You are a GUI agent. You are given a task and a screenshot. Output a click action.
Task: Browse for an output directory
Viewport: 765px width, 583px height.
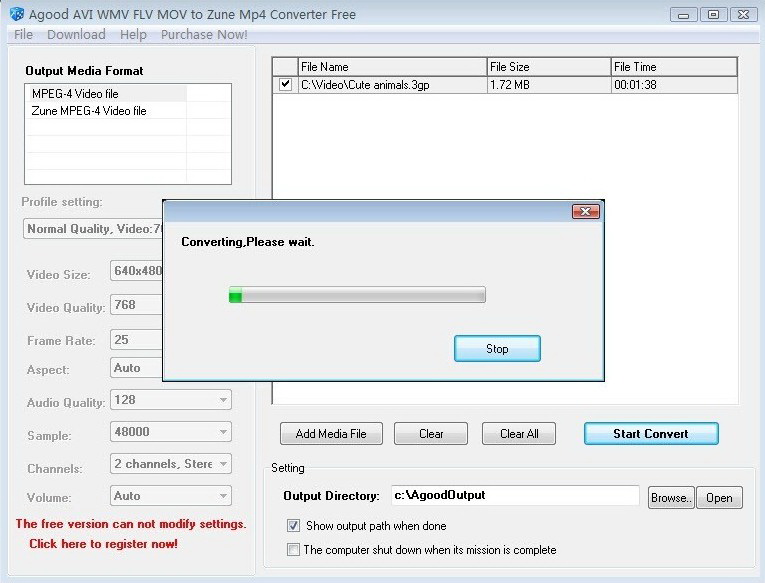click(671, 498)
